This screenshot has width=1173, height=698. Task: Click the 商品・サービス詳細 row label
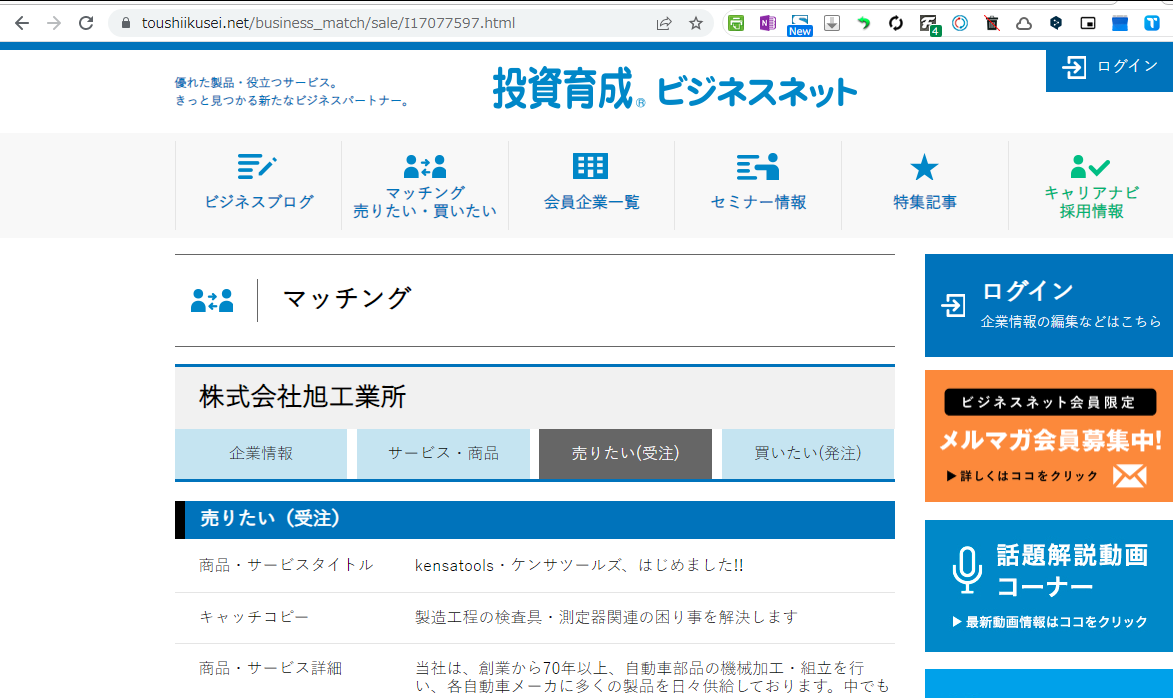pyautogui.click(x=270, y=668)
